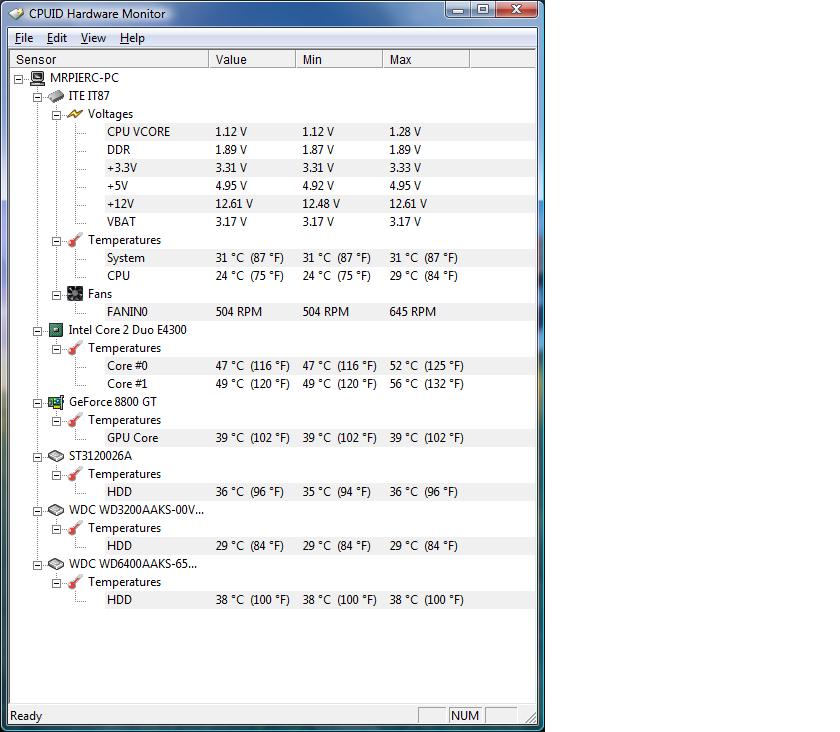Click the Sensor column header

(109, 59)
